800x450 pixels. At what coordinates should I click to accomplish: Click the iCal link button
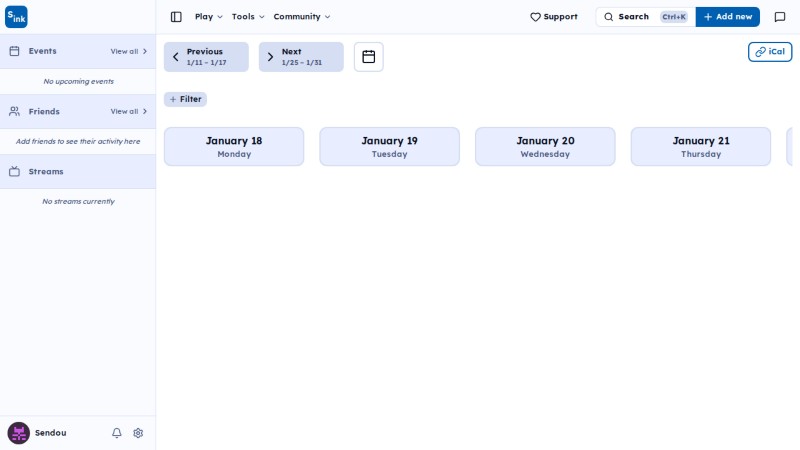click(770, 52)
